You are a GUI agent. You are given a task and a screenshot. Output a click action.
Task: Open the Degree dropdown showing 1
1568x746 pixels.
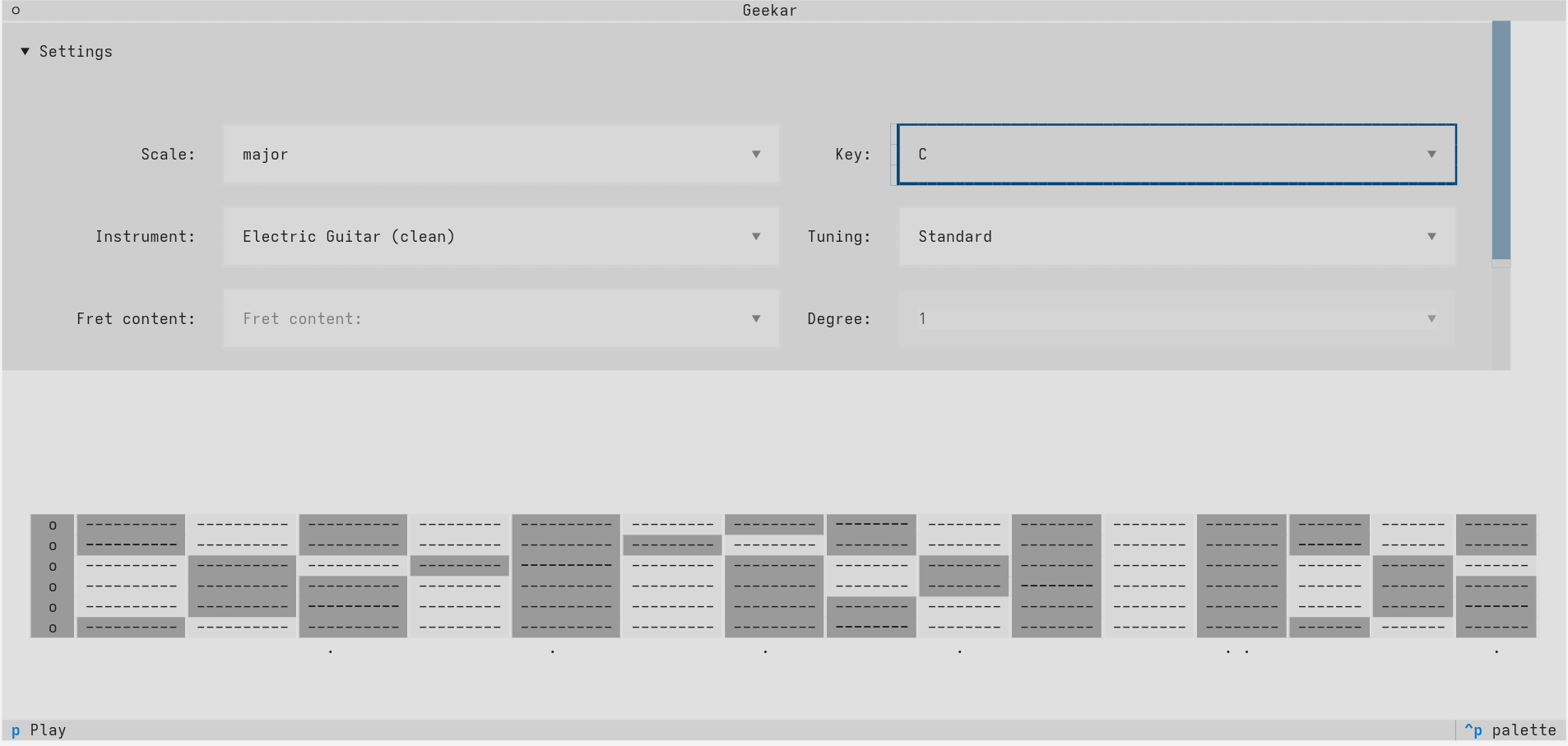pyautogui.click(x=1176, y=318)
